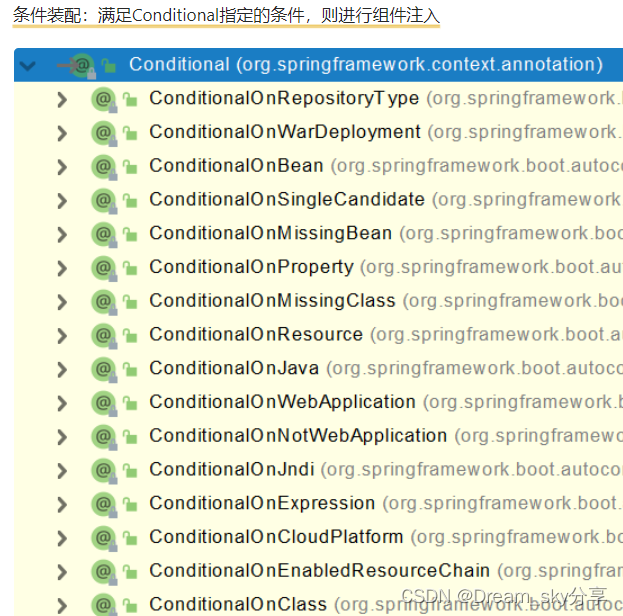
Task: Select Conditional (org.springframework.context.annotation) row text
Action: pyautogui.click(x=366, y=65)
